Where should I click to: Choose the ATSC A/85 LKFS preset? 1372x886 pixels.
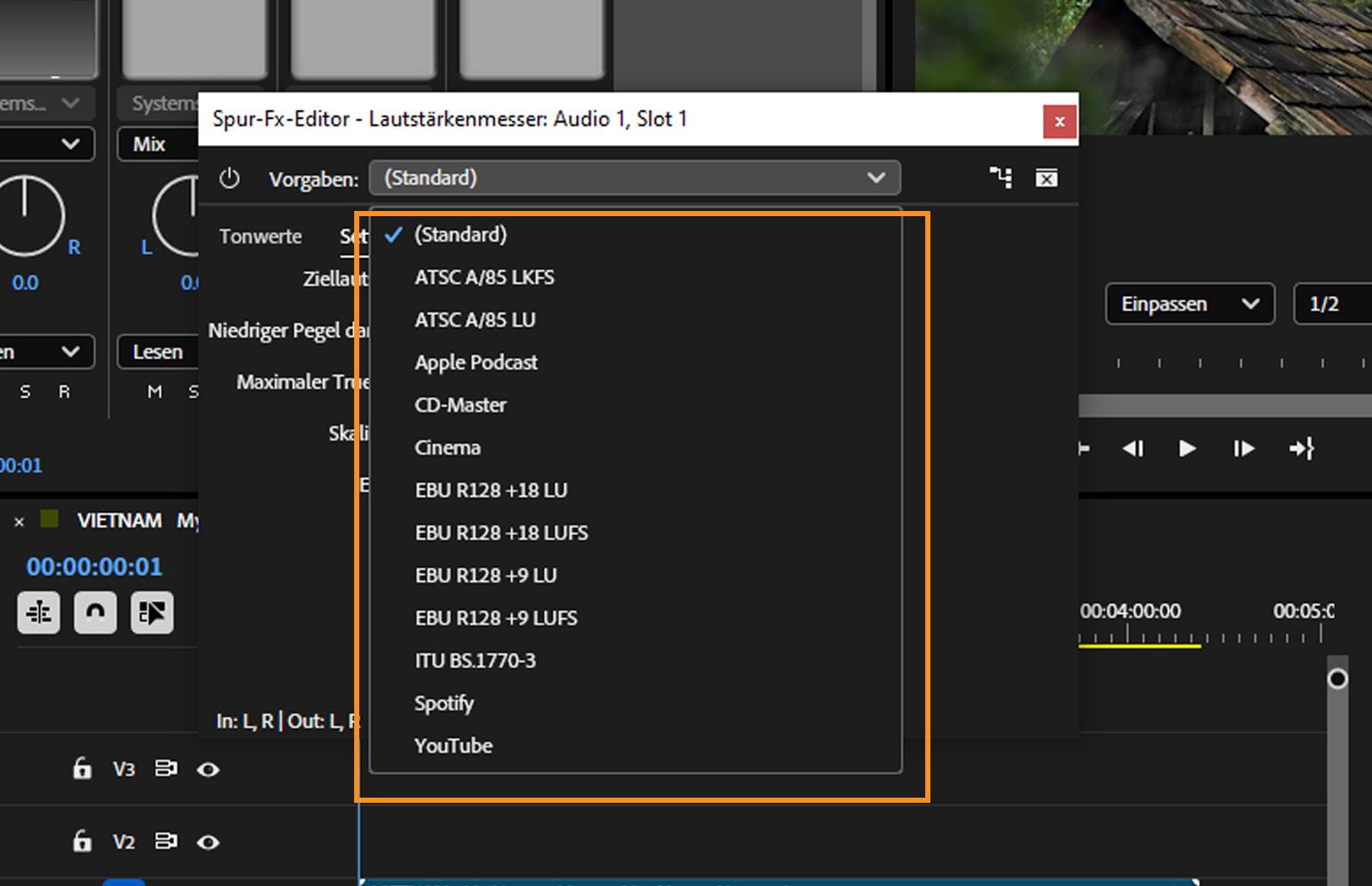635,278
